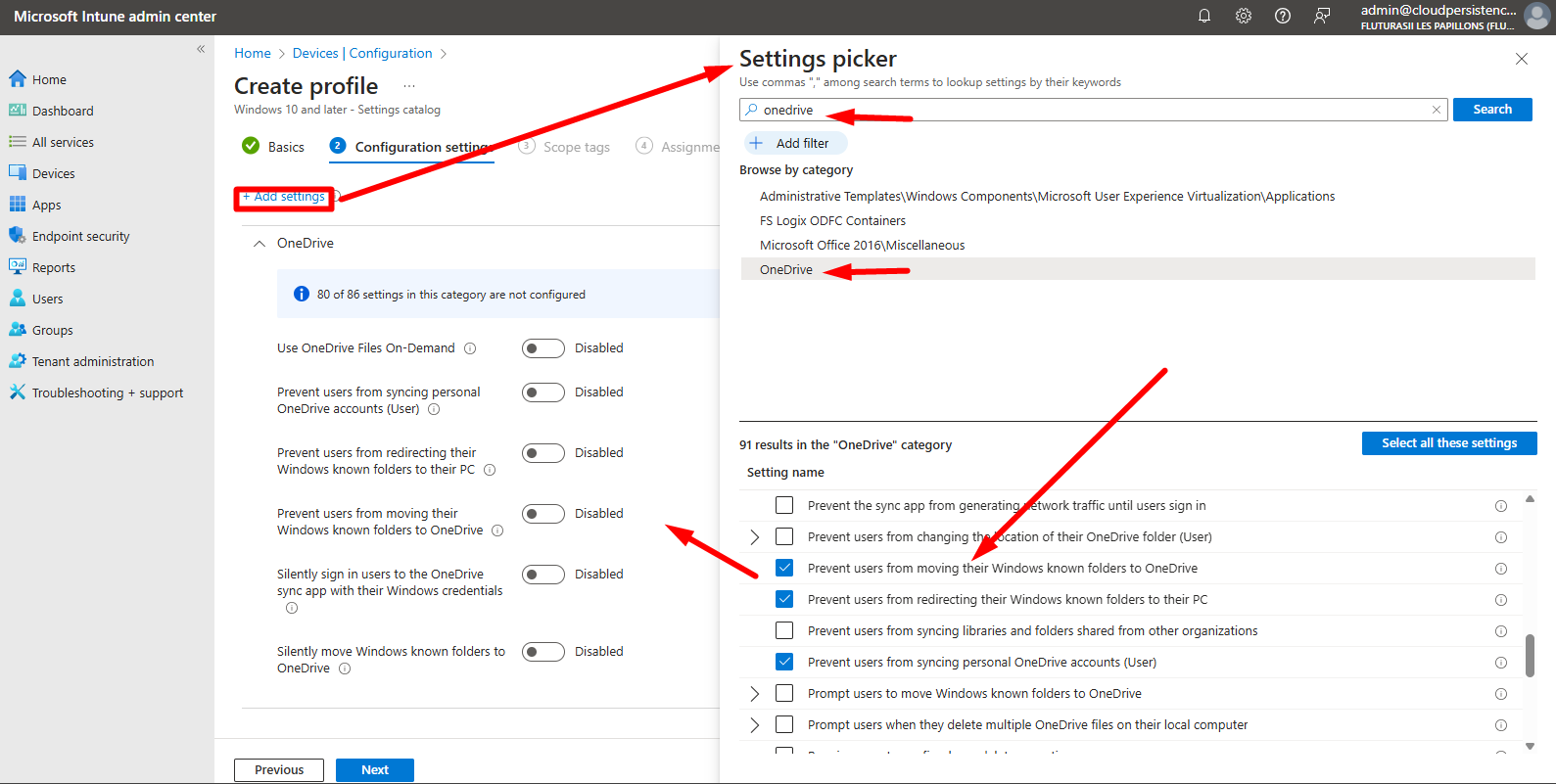The height and width of the screenshot is (784, 1556).
Task: Open Endpoint security in the sidebar
Action: click(80, 236)
